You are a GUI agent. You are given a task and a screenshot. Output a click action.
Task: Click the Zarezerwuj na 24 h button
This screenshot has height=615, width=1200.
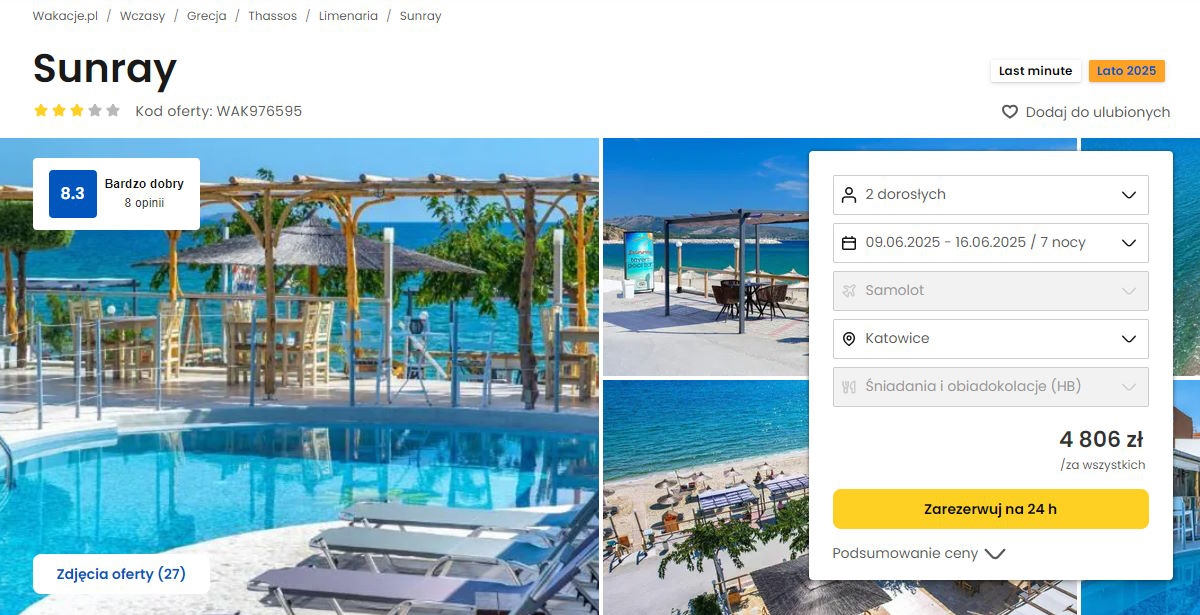[x=990, y=509]
